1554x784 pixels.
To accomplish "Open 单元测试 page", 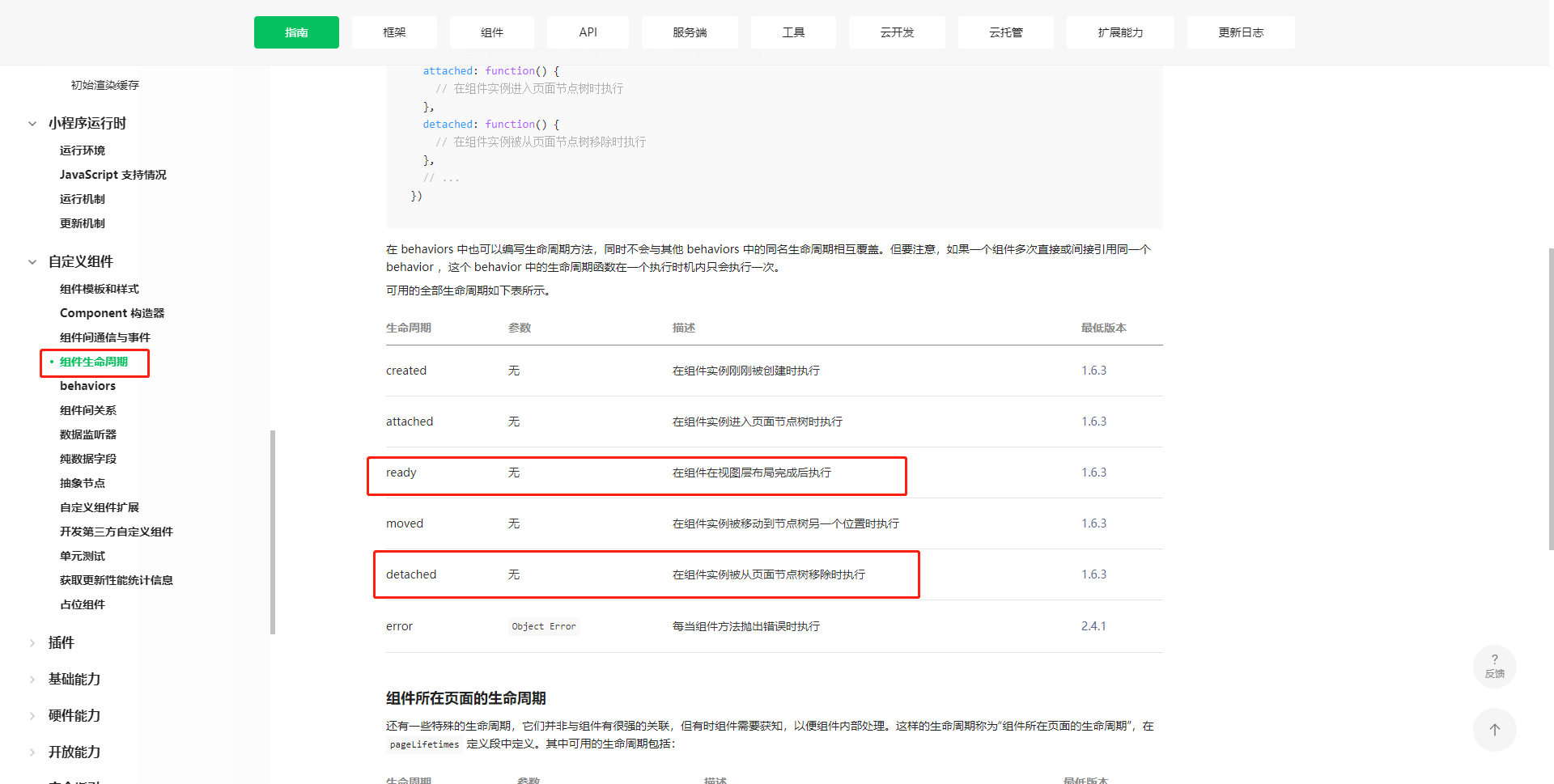I will 82,556.
